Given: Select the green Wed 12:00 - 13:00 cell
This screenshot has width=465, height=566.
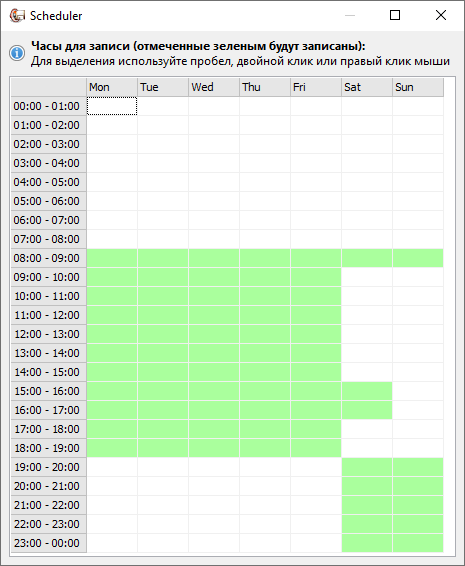Looking at the screenshot, I should (214, 334).
